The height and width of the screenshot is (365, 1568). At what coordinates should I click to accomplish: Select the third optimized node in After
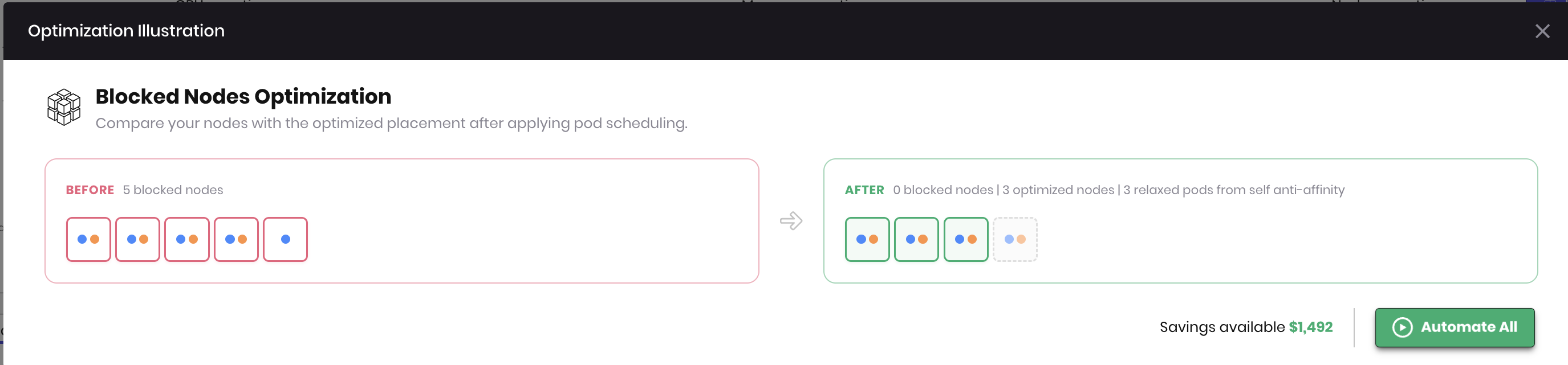point(965,239)
